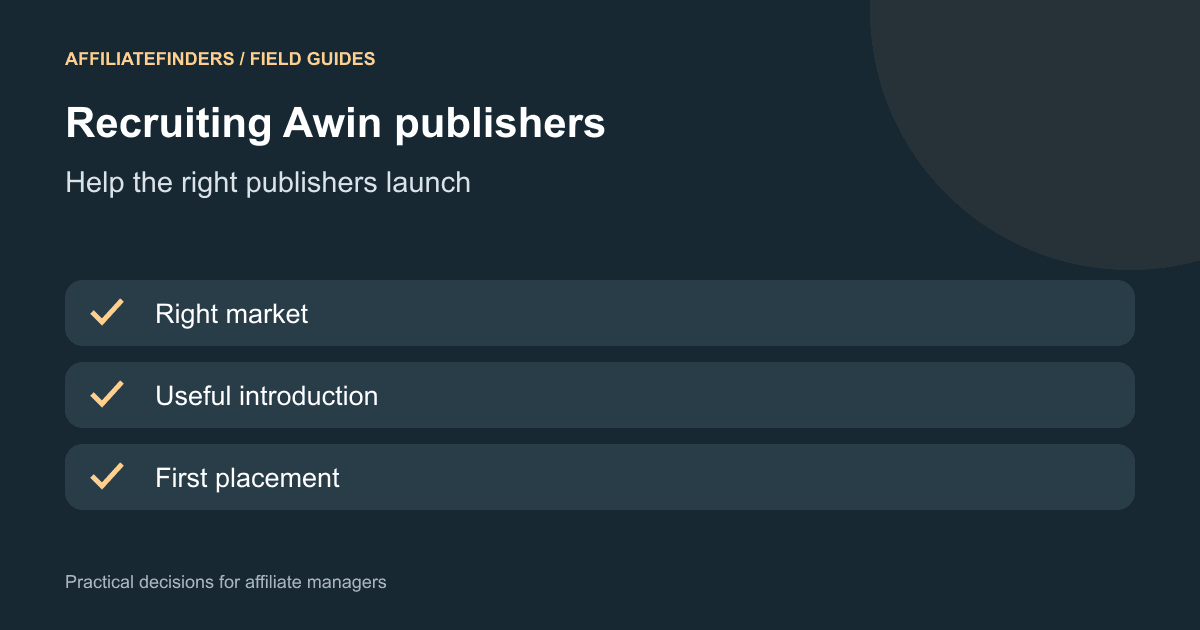
Task: Click the 'Useful introduction' label
Action: [267, 396]
